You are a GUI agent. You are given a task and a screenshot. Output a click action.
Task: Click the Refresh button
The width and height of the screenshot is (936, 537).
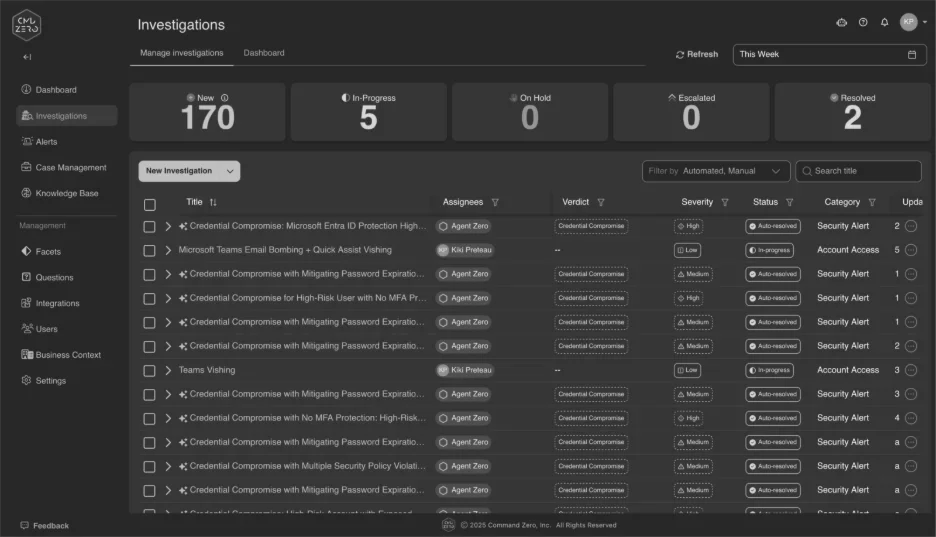click(x=697, y=54)
